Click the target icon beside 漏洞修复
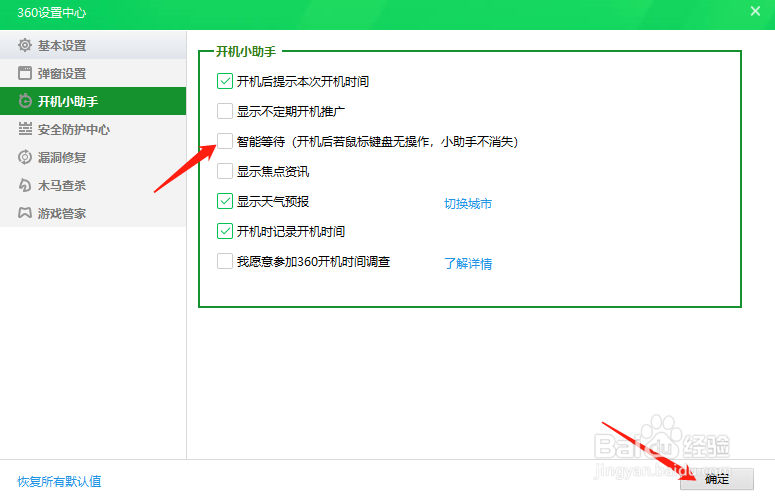The height and width of the screenshot is (498, 775). click(25, 157)
